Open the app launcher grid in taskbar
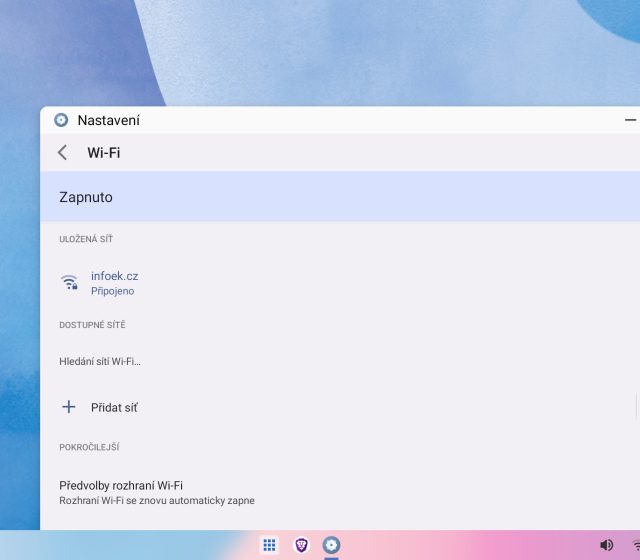This screenshot has height=560, width=640. click(269, 545)
